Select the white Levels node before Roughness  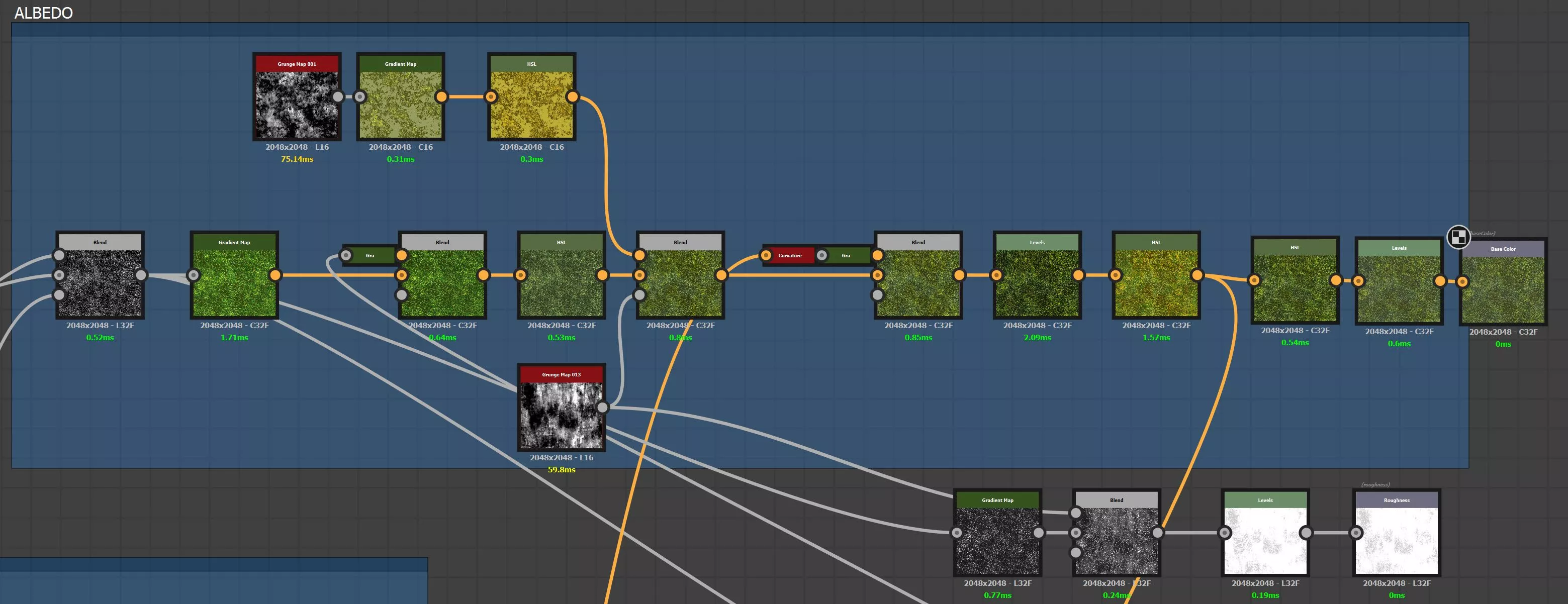click(x=1265, y=540)
